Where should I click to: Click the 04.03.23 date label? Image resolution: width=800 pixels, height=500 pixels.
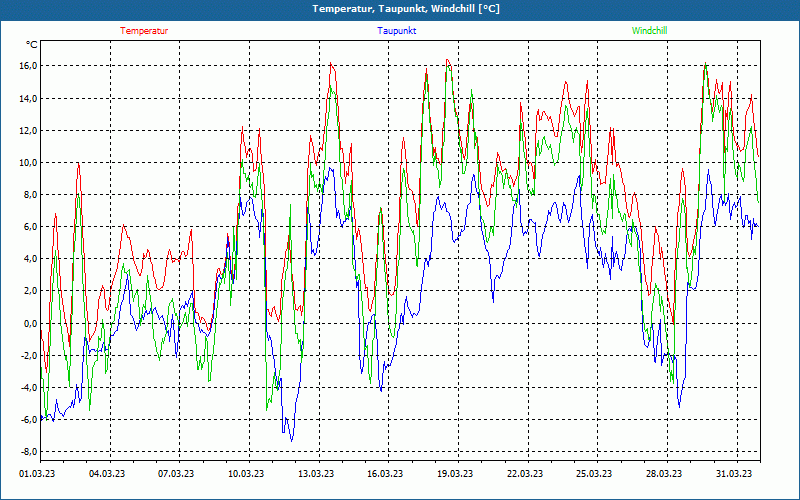pos(107,474)
